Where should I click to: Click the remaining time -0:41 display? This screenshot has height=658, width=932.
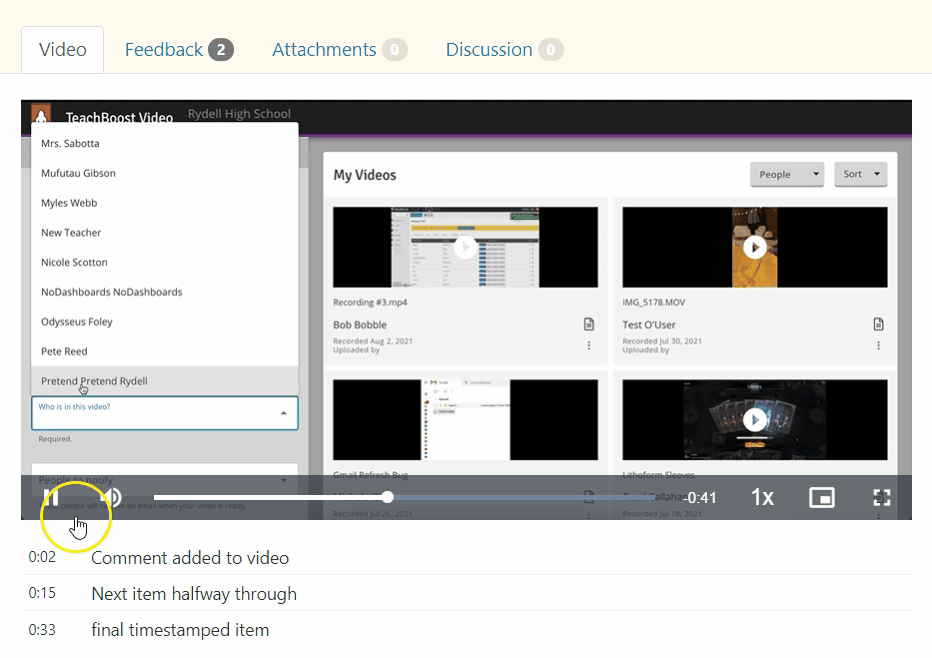[x=700, y=498]
